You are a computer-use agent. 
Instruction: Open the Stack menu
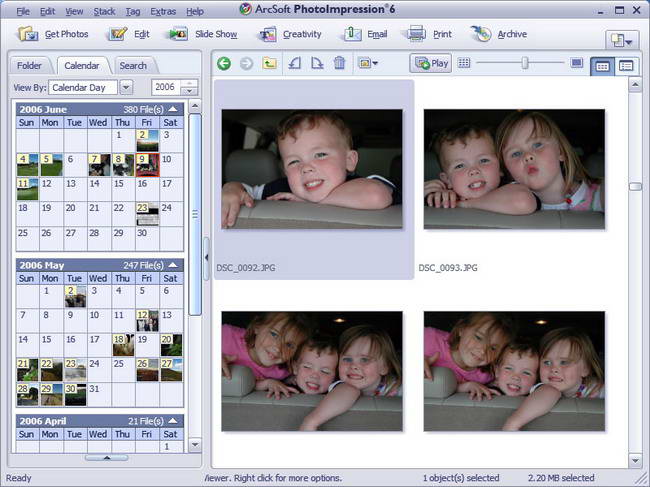point(104,12)
